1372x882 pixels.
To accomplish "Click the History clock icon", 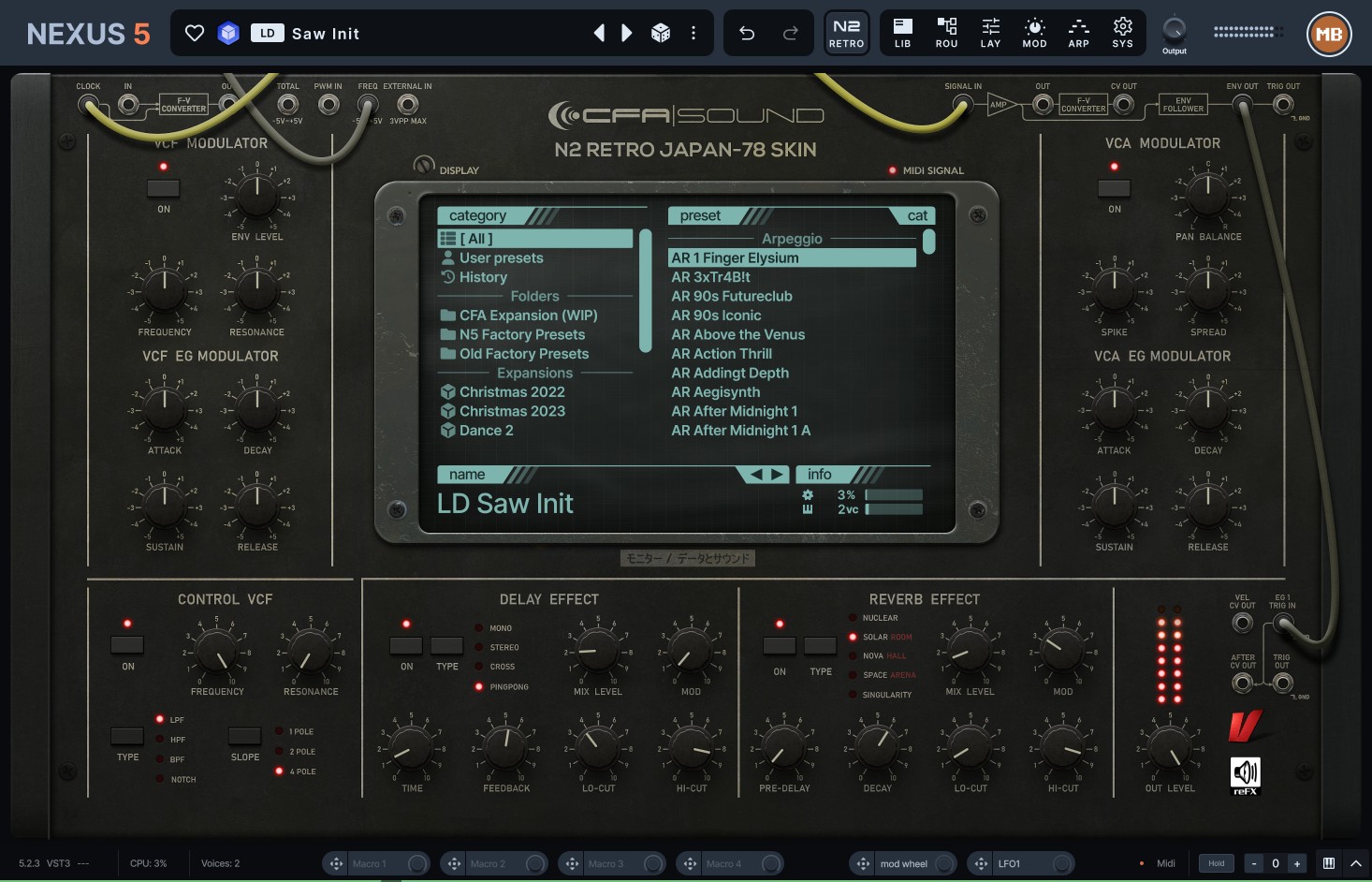I will tap(448, 277).
